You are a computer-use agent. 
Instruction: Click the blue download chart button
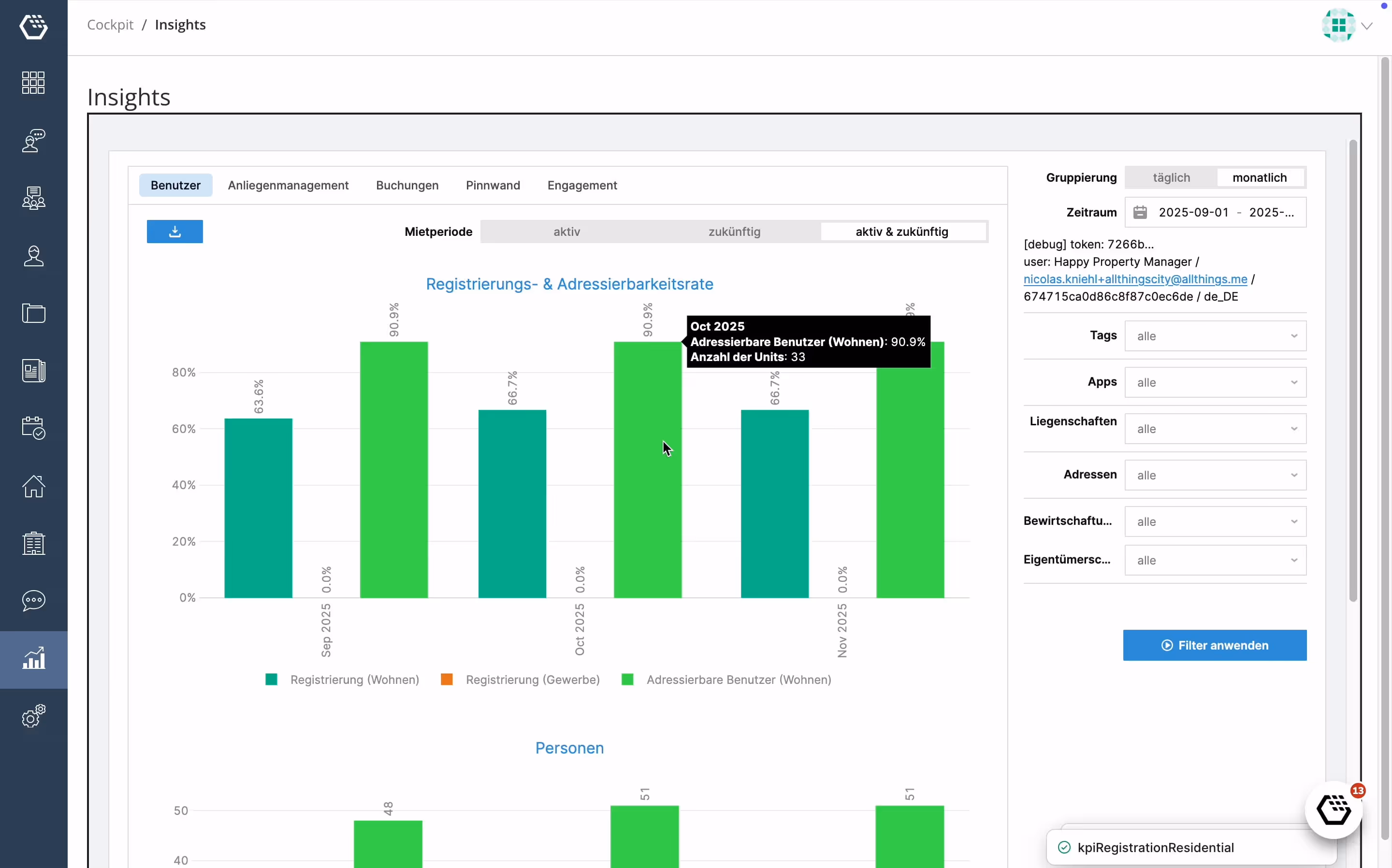(174, 231)
